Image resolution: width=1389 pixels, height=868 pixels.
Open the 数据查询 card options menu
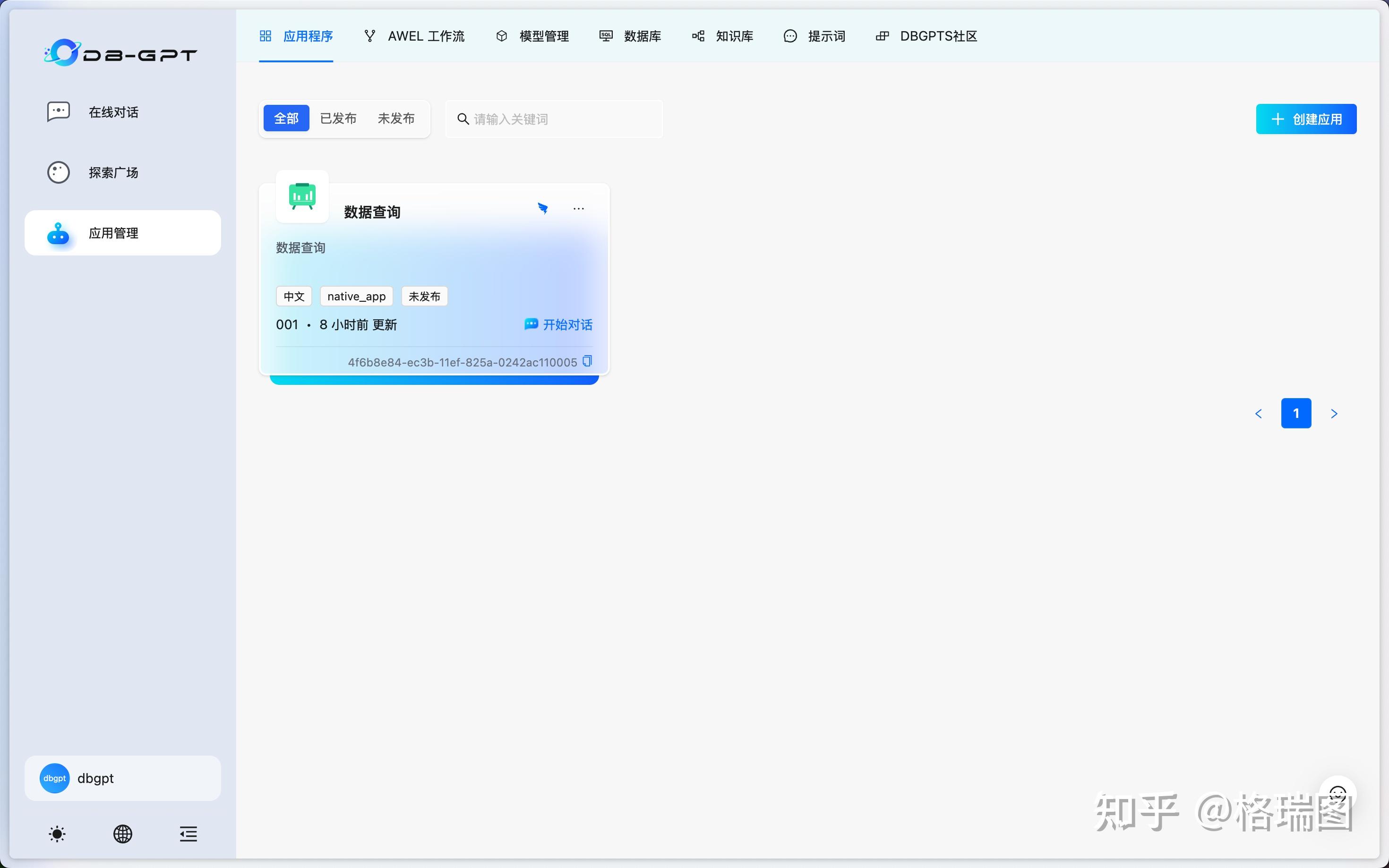[x=578, y=208]
